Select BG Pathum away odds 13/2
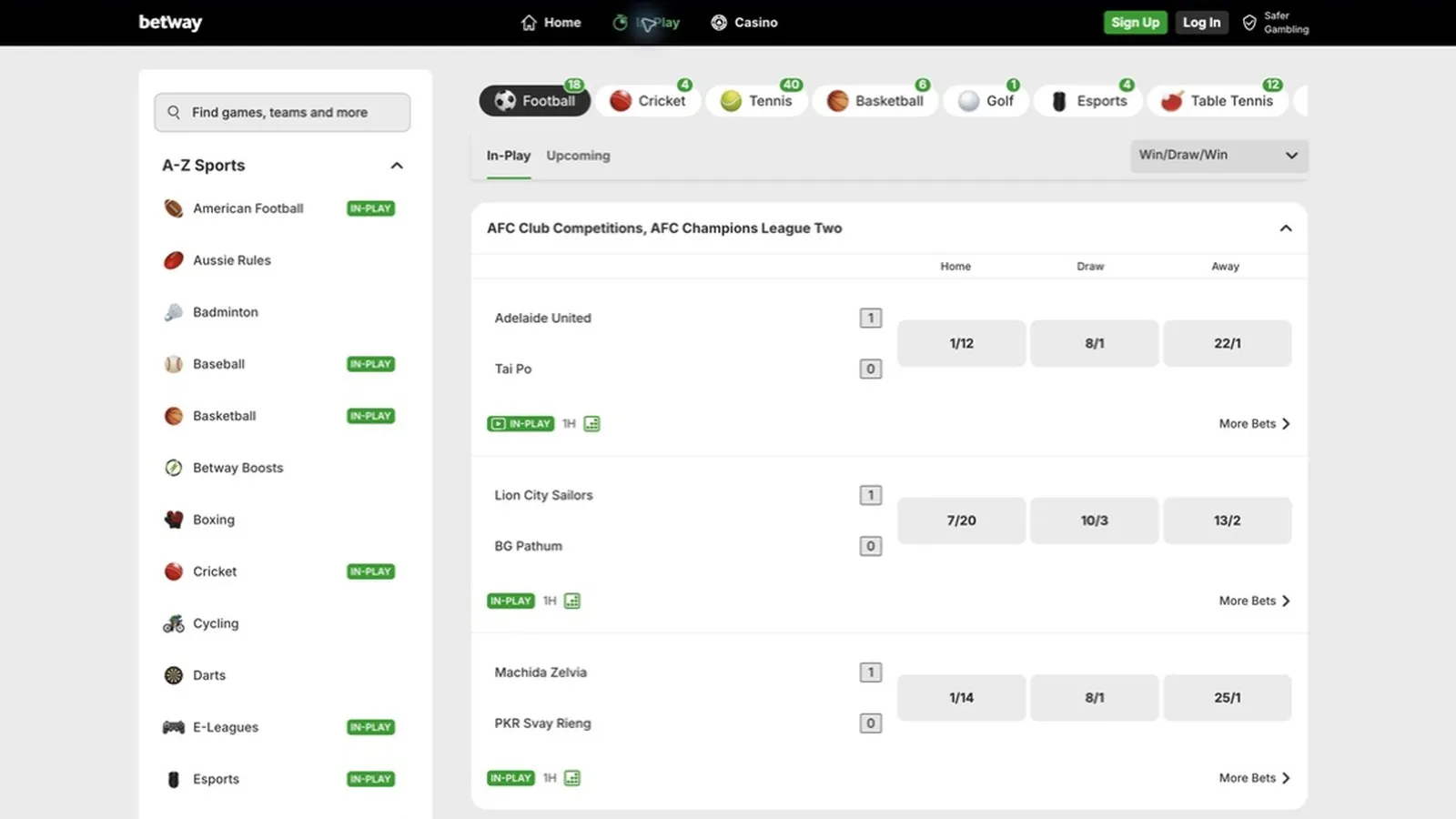This screenshot has height=819, width=1456. click(1227, 521)
